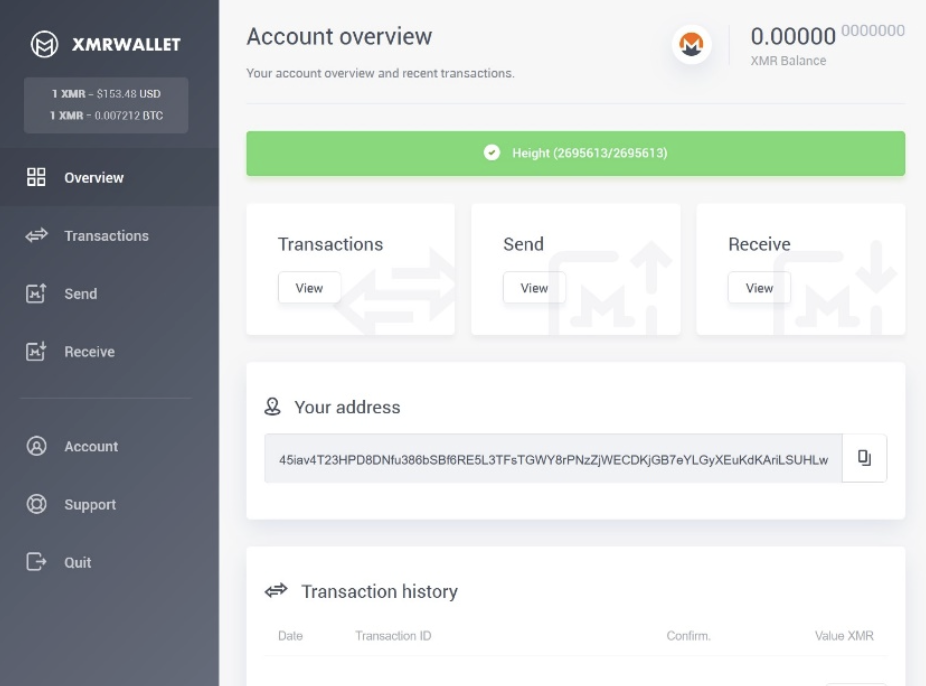Click the arrows icon beside Transaction history
This screenshot has width=926, height=686.
[x=276, y=591]
